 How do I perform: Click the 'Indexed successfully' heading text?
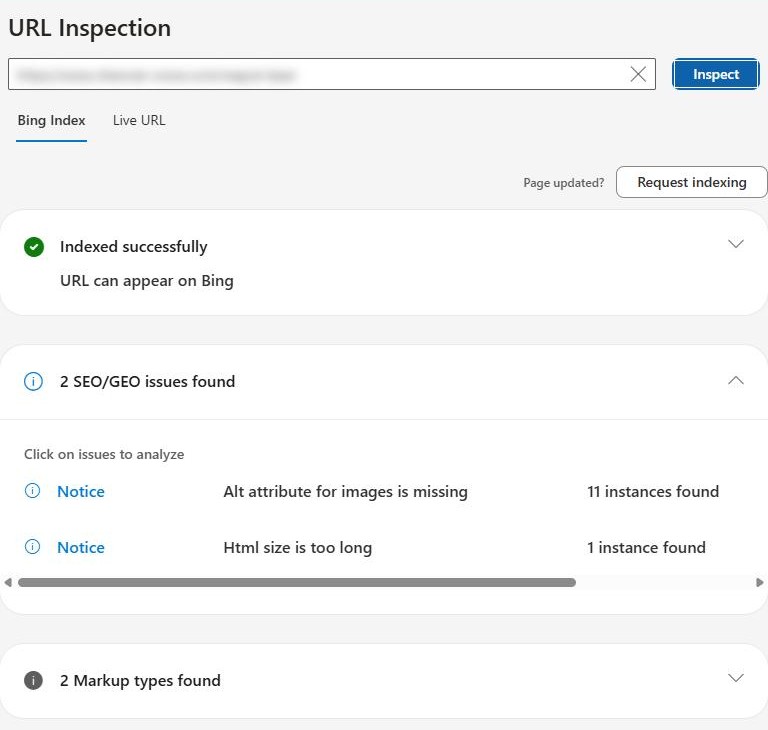(133, 247)
